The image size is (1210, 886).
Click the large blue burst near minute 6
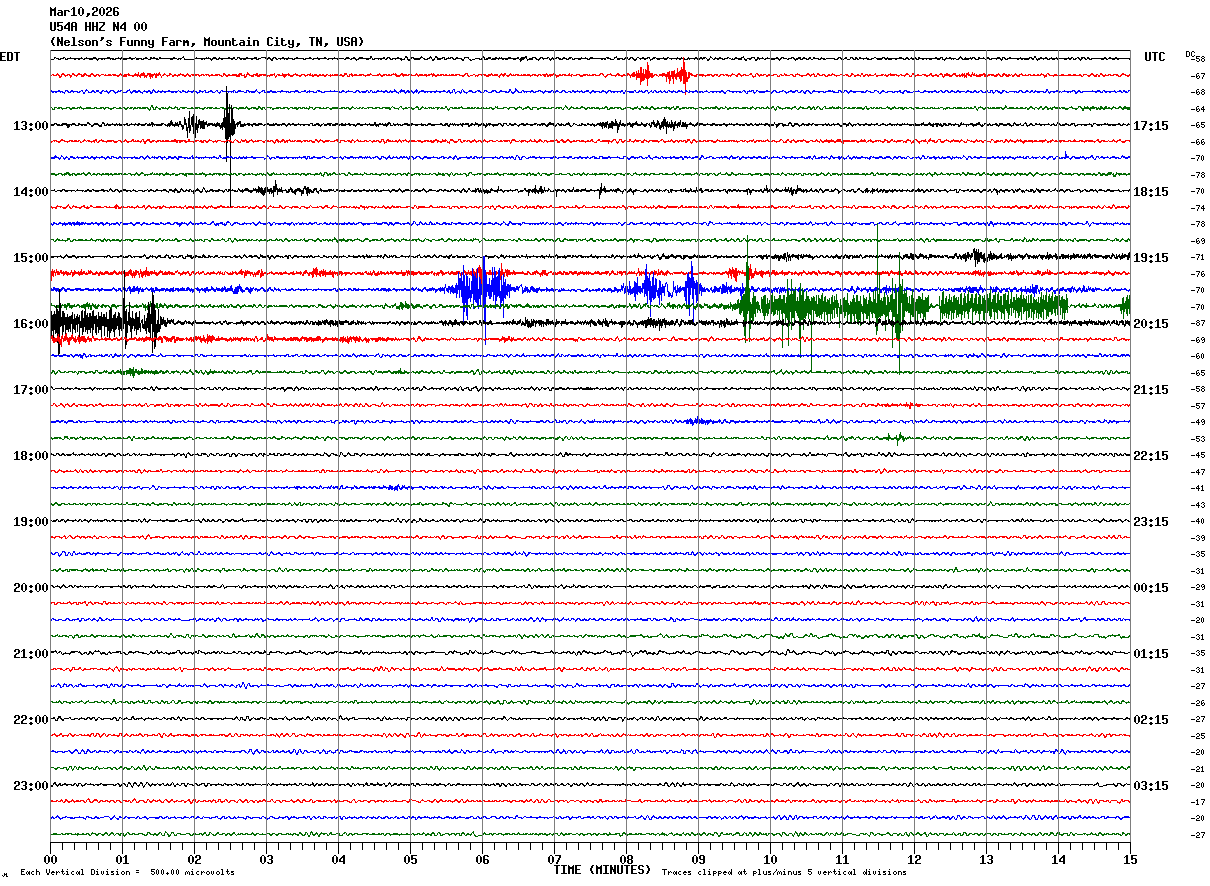click(482, 289)
